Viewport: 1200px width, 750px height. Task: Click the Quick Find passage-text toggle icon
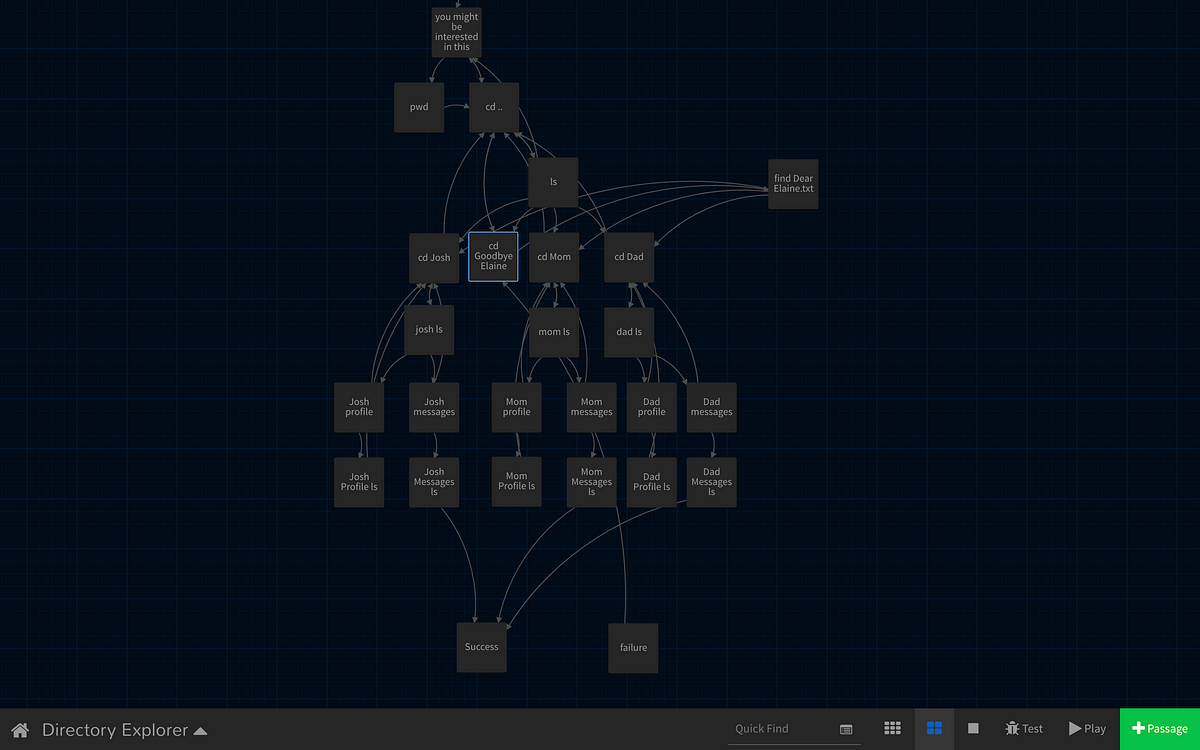coord(846,729)
